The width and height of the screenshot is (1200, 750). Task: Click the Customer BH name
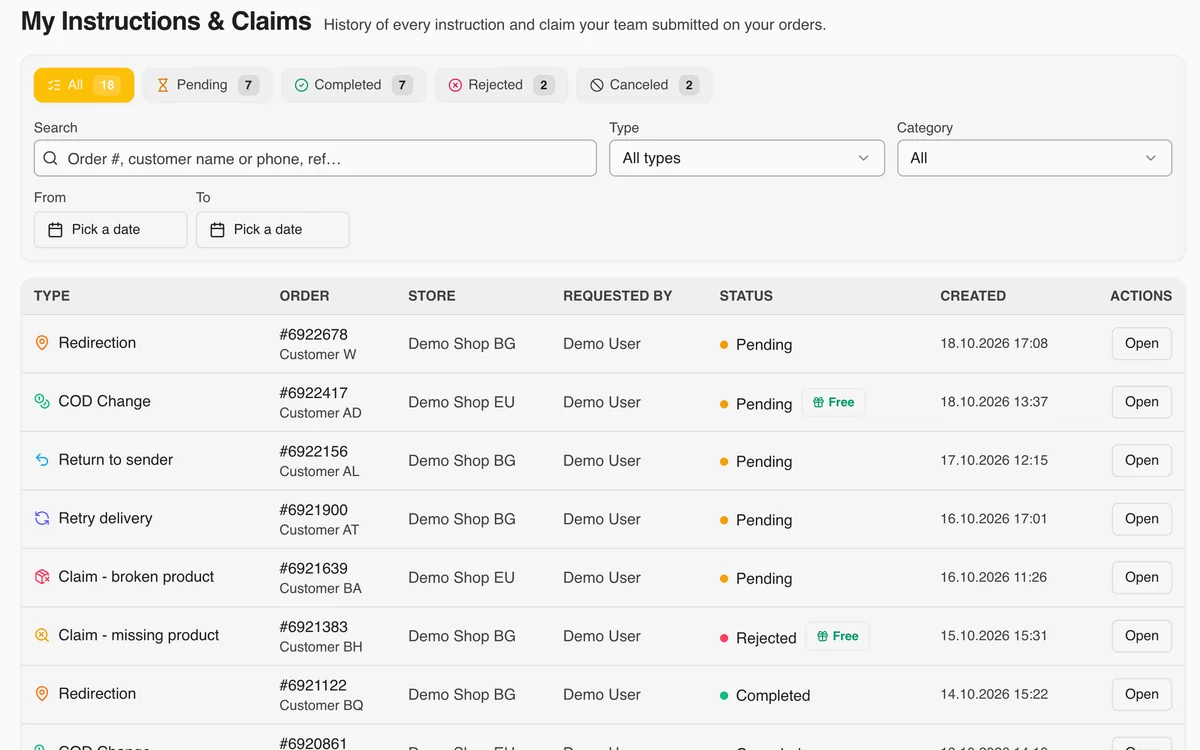coord(321,647)
